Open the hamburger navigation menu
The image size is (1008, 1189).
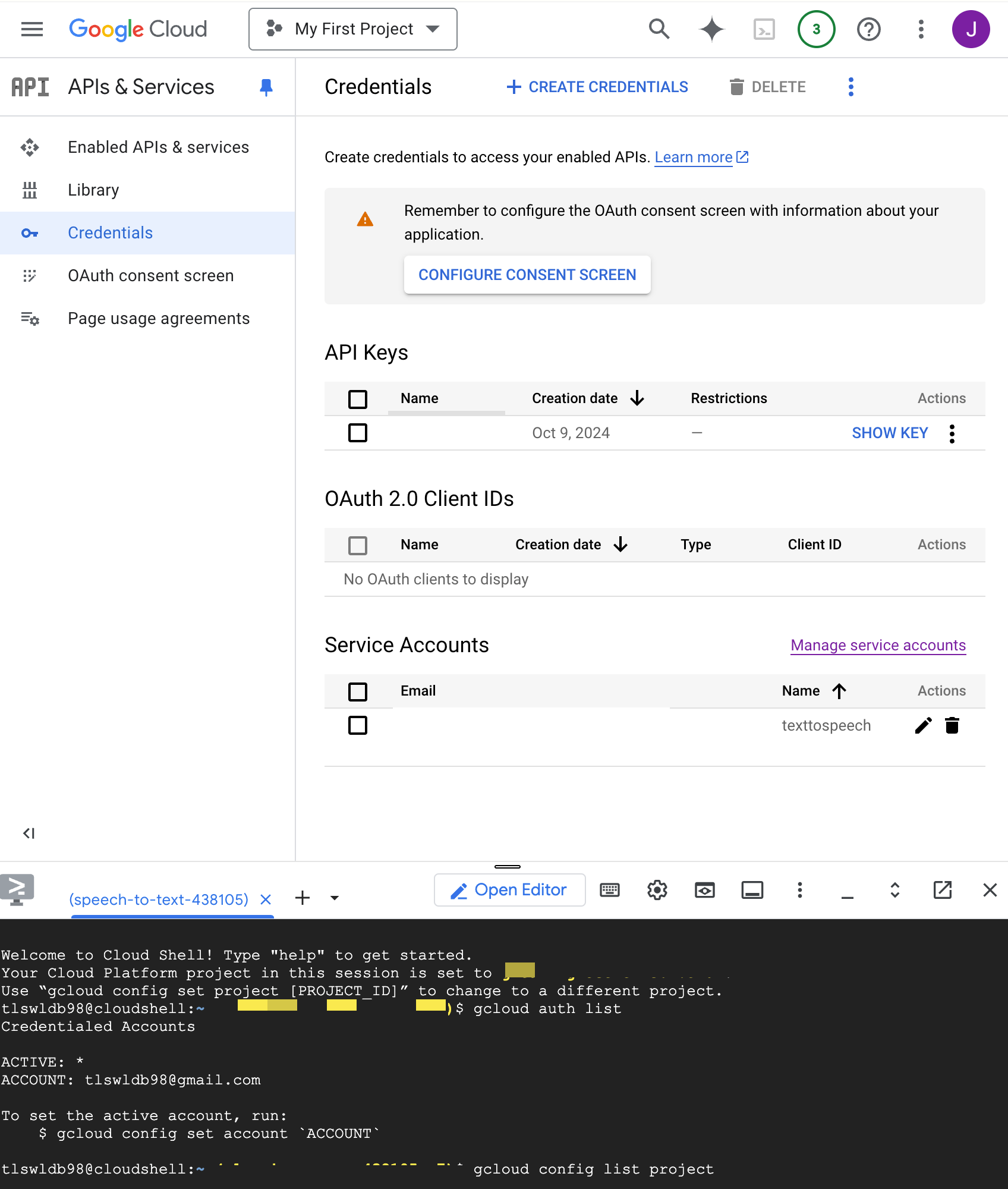click(32, 29)
